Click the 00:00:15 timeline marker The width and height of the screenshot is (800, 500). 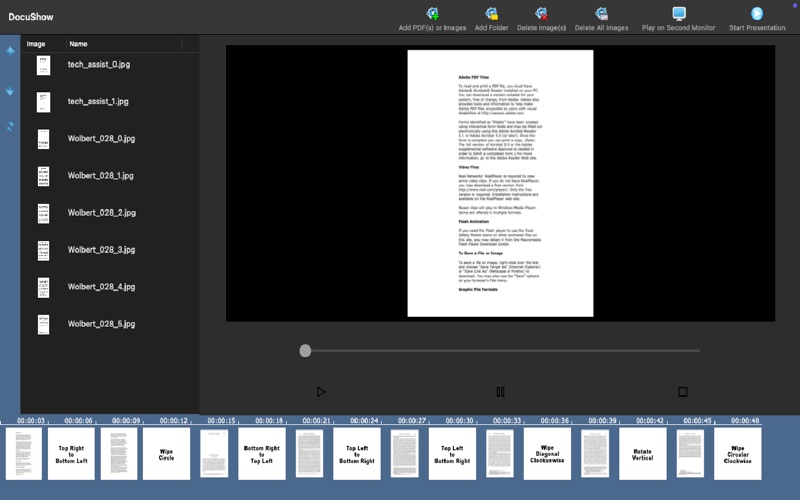click(221, 420)
